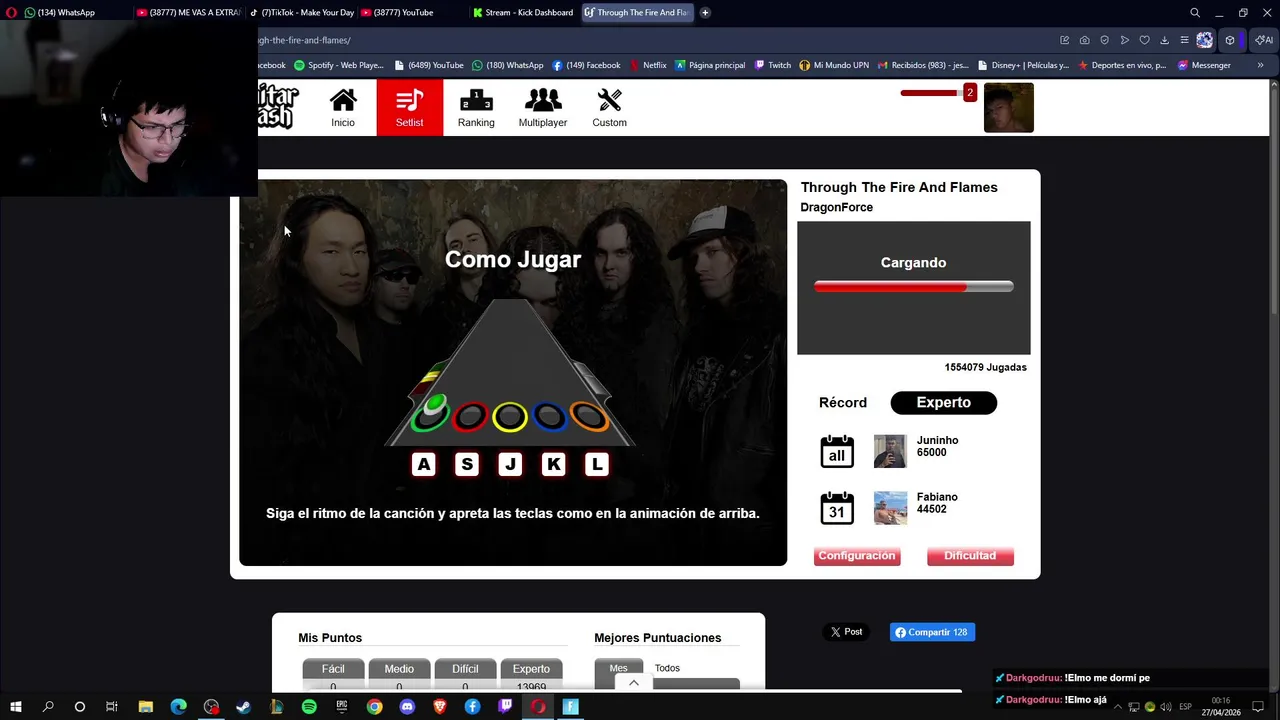Open the Windows notification center icon

tap(1258, 707)
